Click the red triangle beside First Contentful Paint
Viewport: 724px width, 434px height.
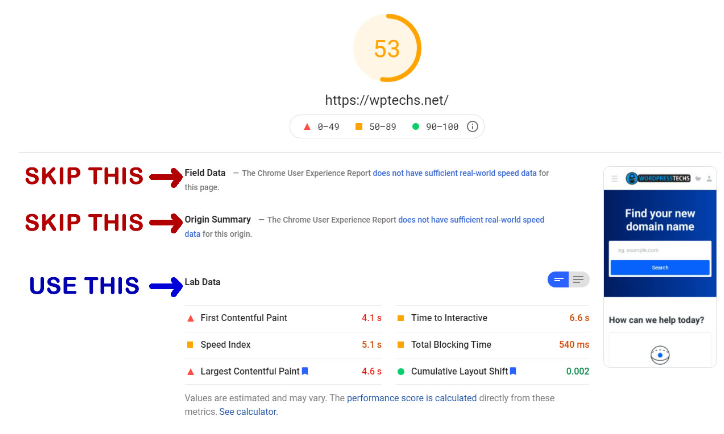coord(190,318)
